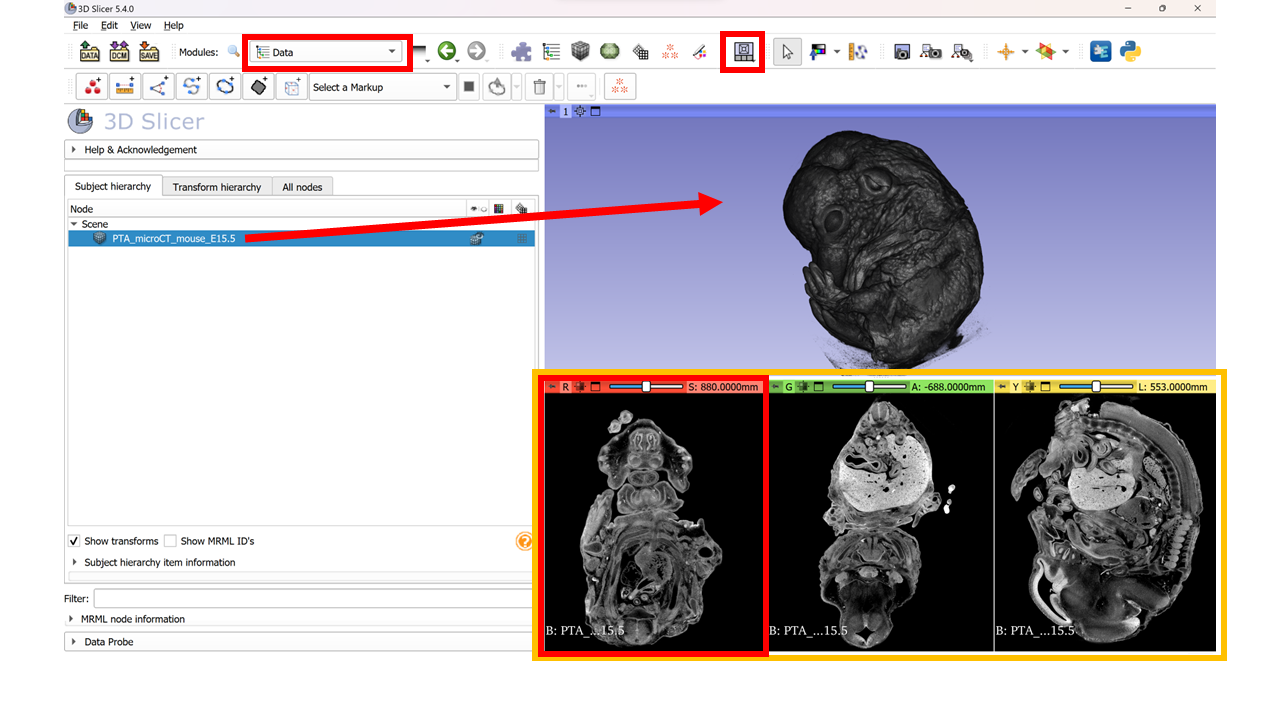Image resolution: width=1280 pixels, height=720 pixels.
Task: Open the Select a Markup dropdown
Action: coord(383,87)
